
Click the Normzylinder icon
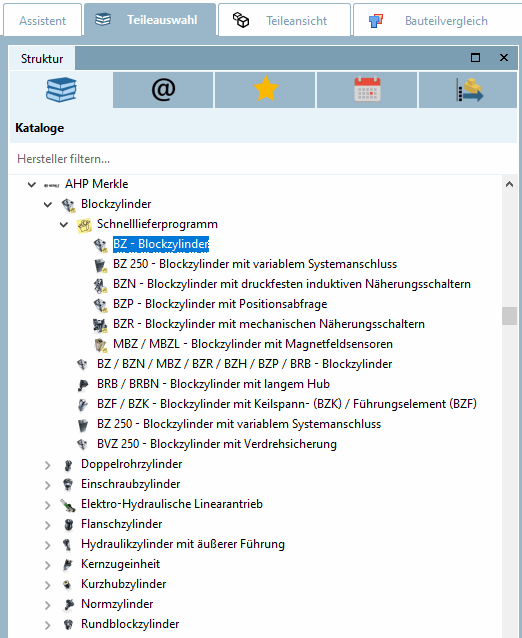68,604
